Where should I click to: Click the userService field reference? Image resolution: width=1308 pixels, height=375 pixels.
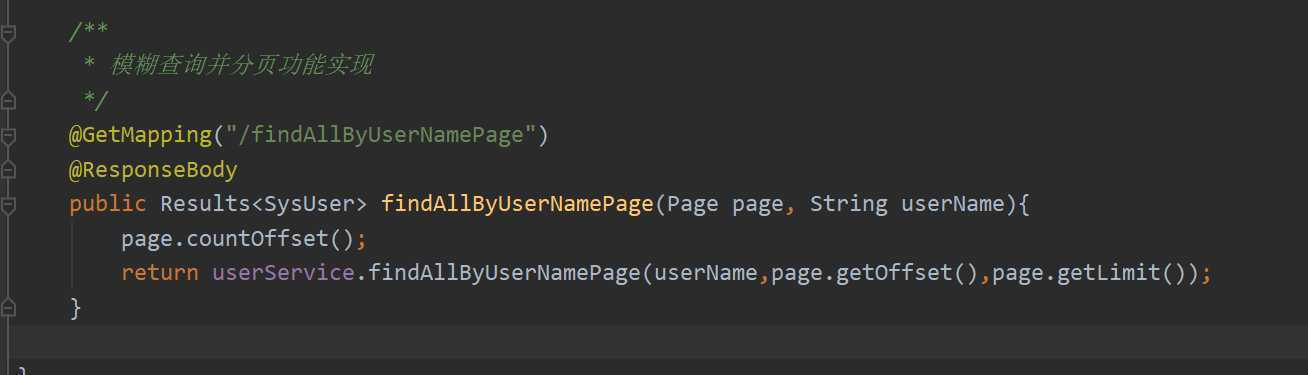pos(284,273)
